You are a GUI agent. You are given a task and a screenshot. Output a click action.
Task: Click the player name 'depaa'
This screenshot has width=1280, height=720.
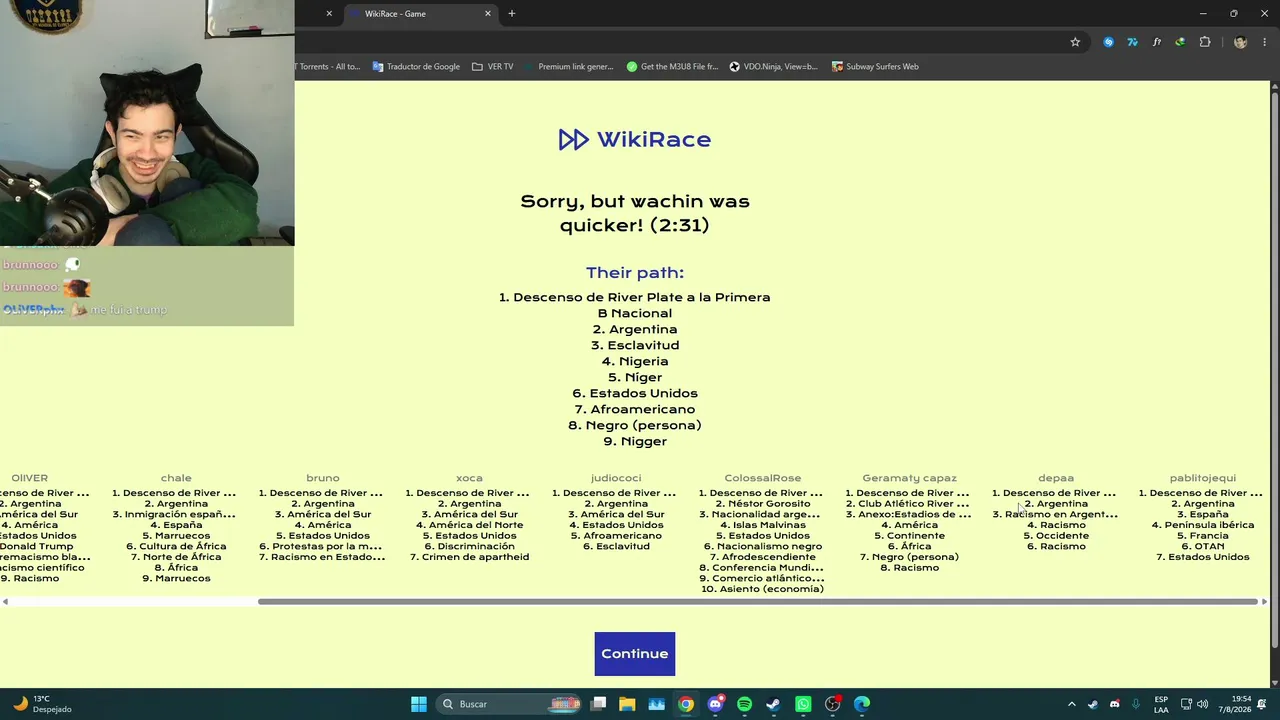pos(1056,478)
